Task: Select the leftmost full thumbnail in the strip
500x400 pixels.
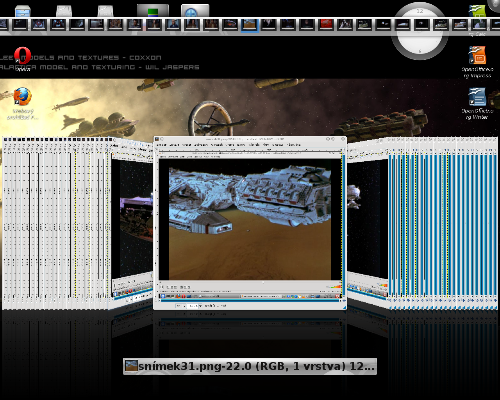Action: coord(20,25)
